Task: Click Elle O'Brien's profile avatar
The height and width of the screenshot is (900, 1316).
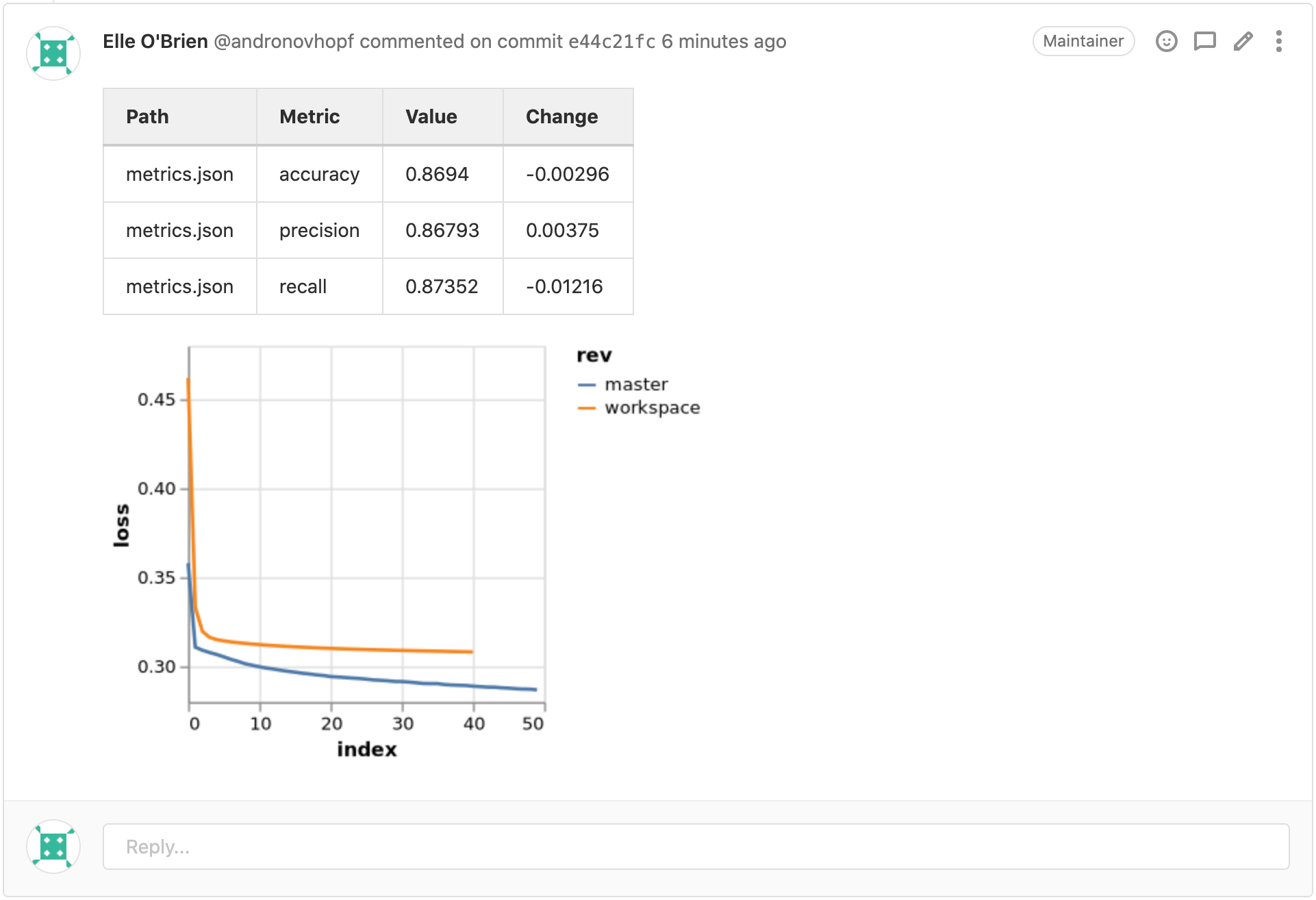Action: tap(53, 53)
